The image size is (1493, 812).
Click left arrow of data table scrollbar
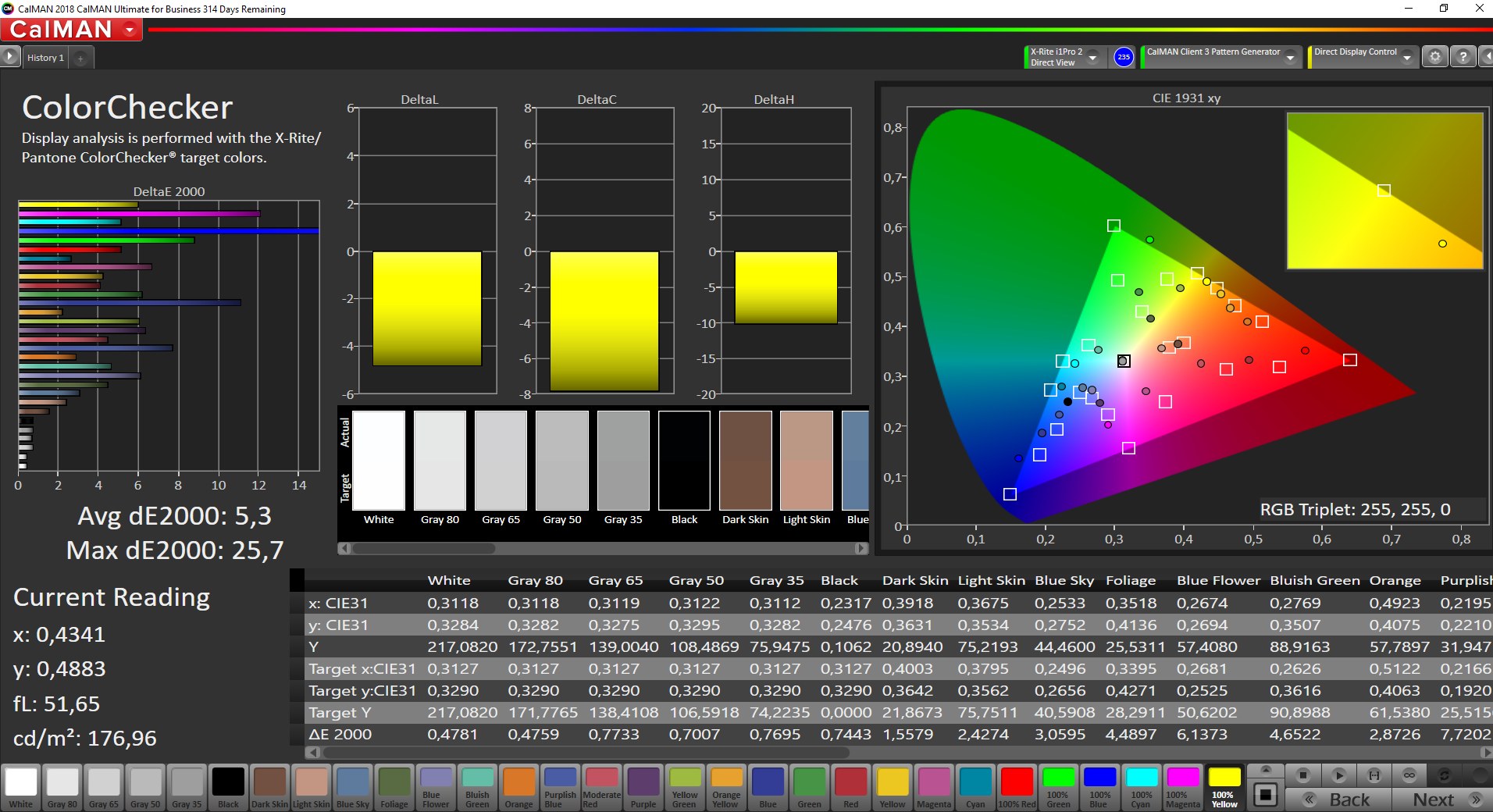[313, 753]
